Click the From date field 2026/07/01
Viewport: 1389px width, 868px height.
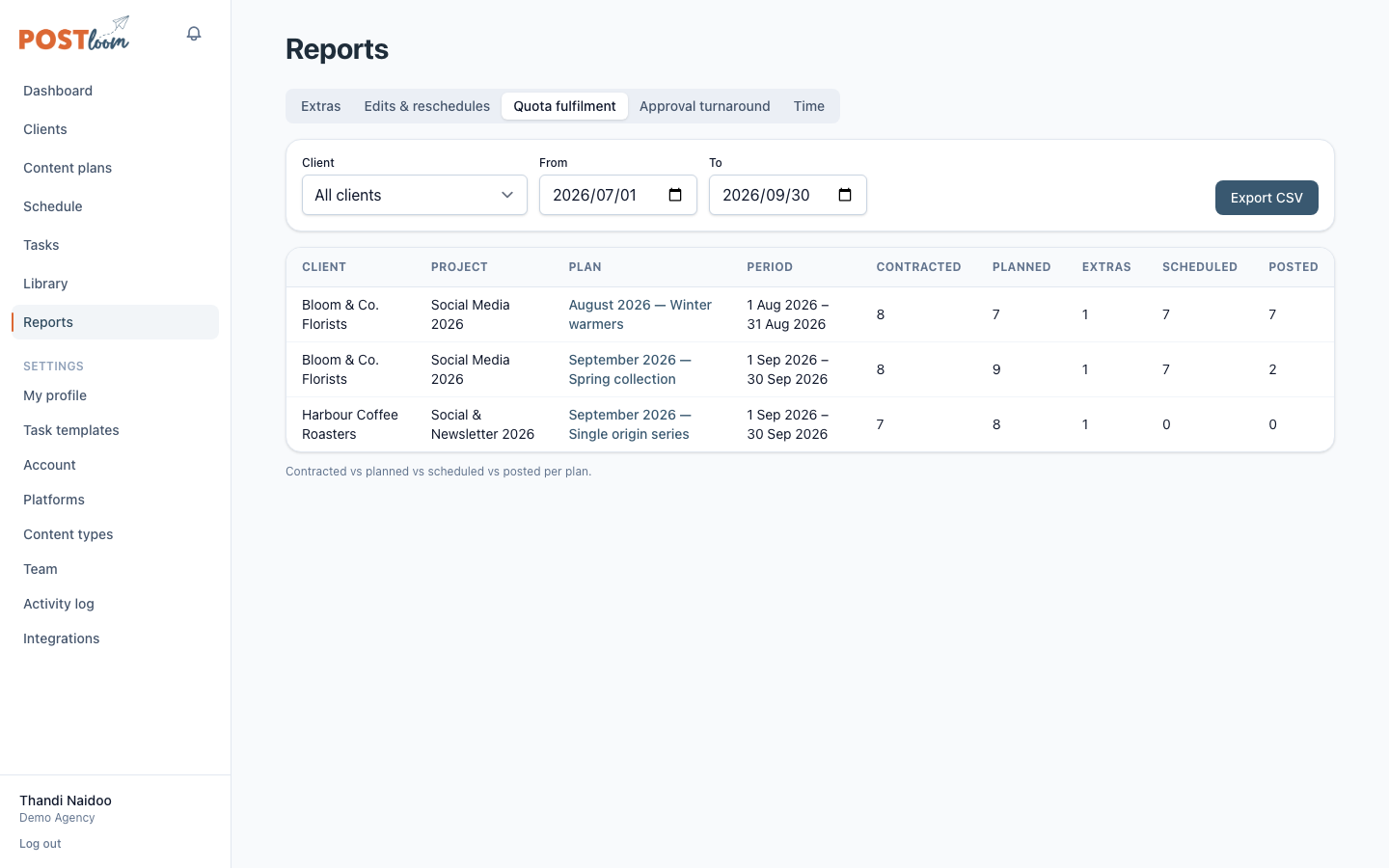pos(618,195)
